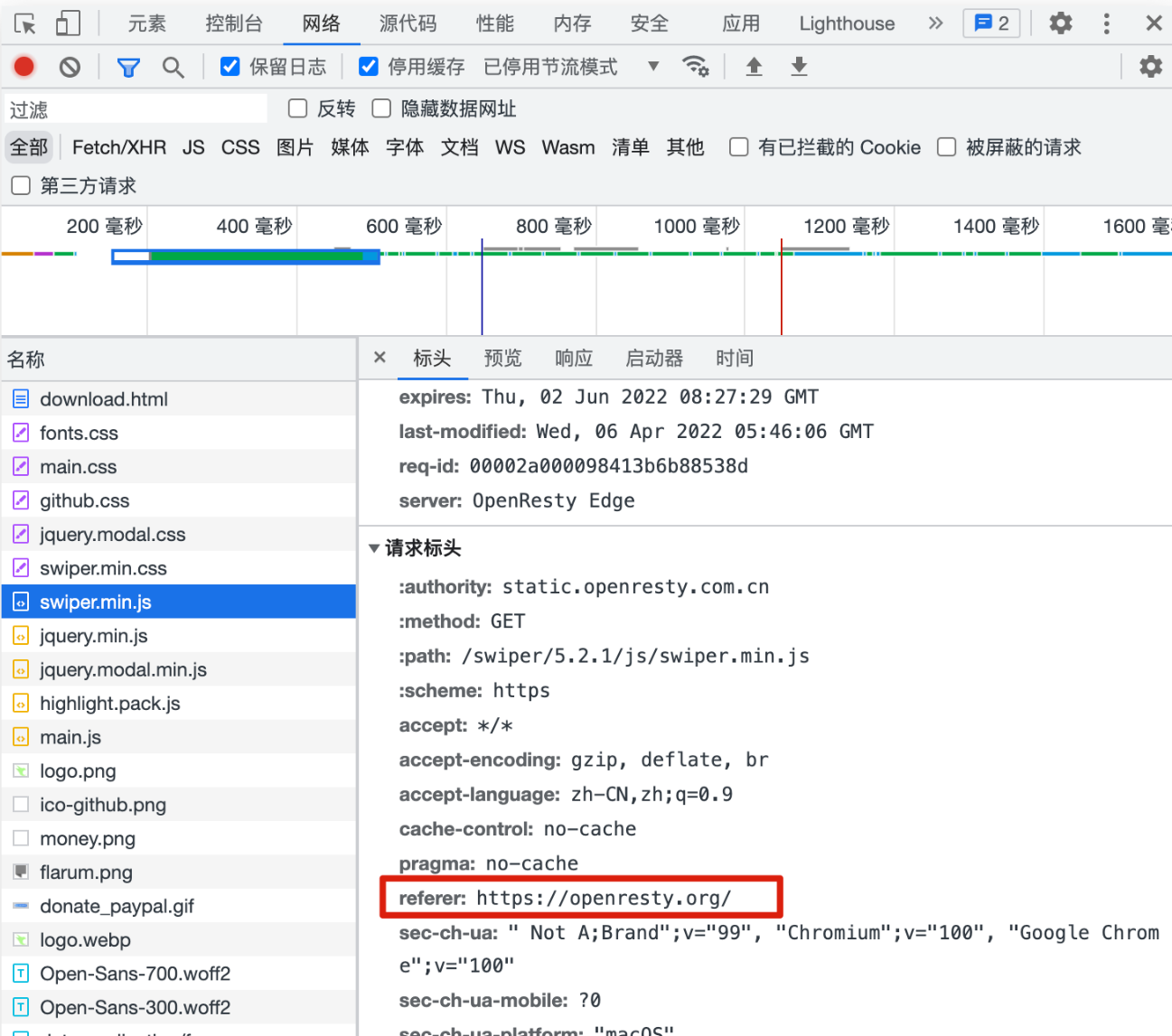Enable 第三方请求 checkbox
The width and height of the screenshot is (1172, 1036).
click(x=20, y=186)
